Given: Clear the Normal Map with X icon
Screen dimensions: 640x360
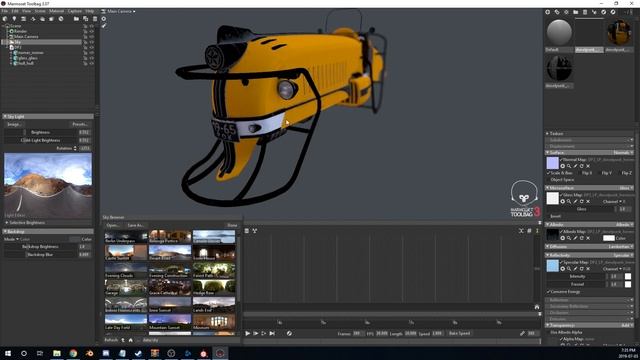Looking at the screenshot, I should pos(588,166).
